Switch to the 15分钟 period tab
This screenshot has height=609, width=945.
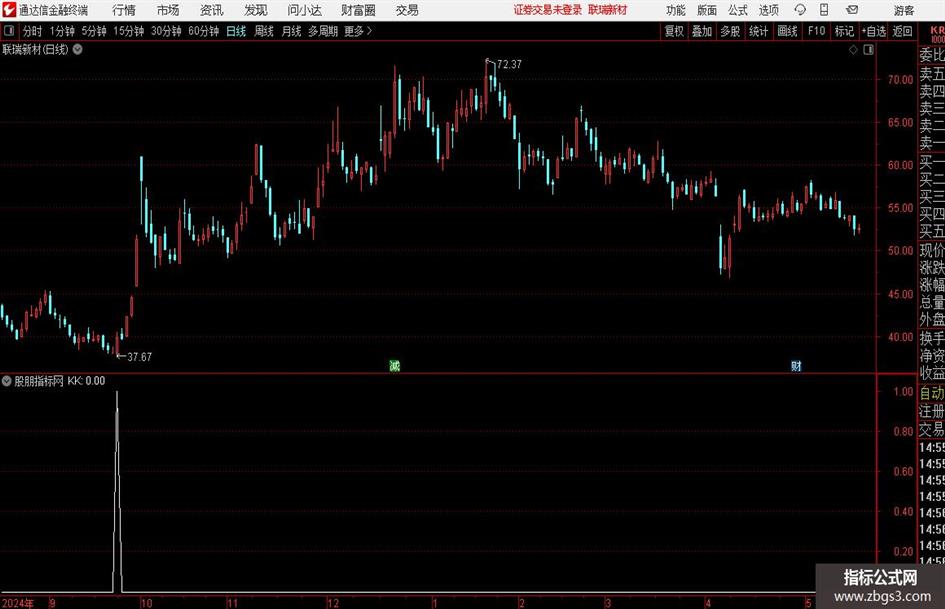pyautogui.click(x=129, y=31)
